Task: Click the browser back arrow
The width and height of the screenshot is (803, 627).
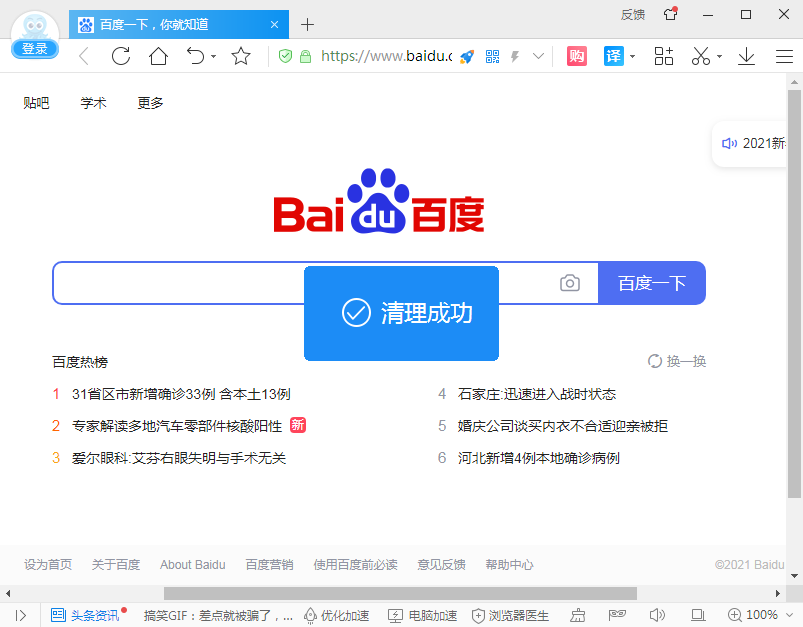Action: [x=84, y=56]
